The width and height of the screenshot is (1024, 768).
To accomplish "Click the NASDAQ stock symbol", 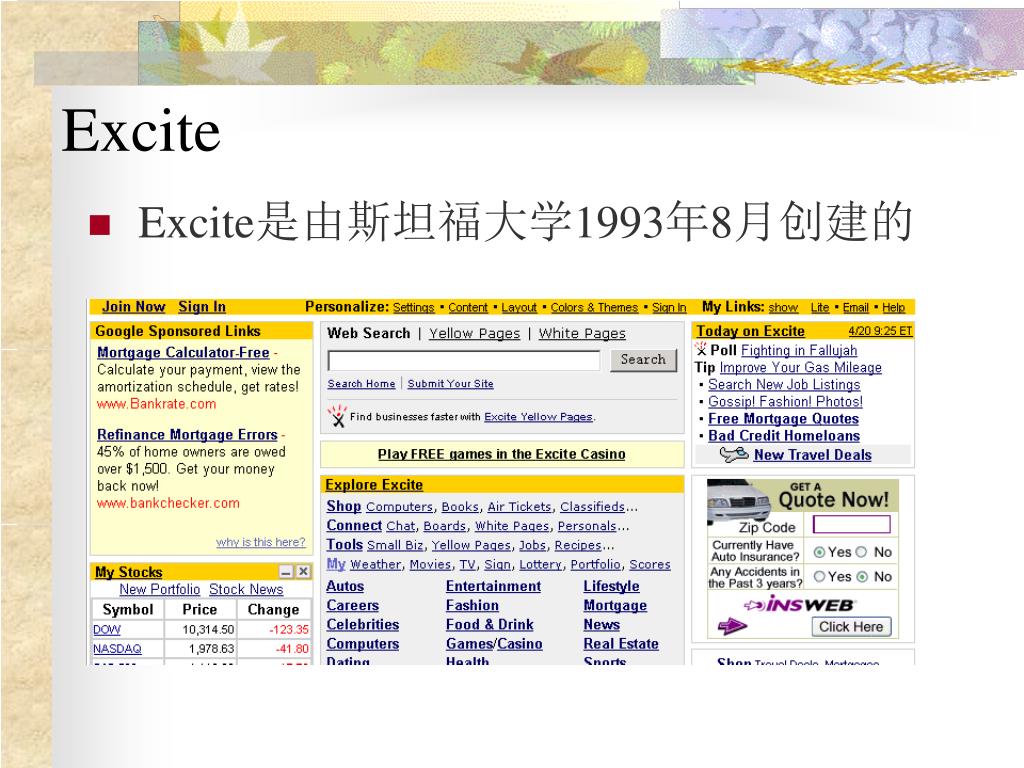I will (118, 649).
